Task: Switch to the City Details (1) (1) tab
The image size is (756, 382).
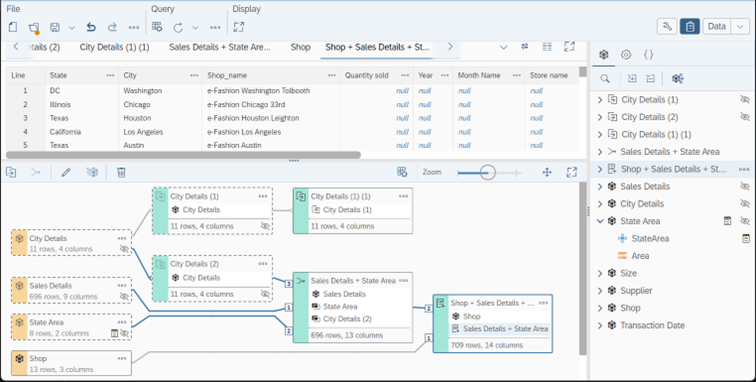Action: click(x=114, y=47)
